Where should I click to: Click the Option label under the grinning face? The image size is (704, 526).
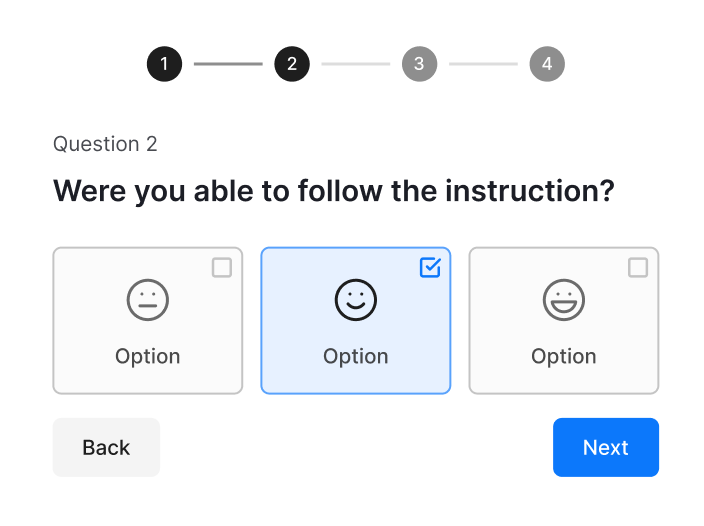[564, 356]
